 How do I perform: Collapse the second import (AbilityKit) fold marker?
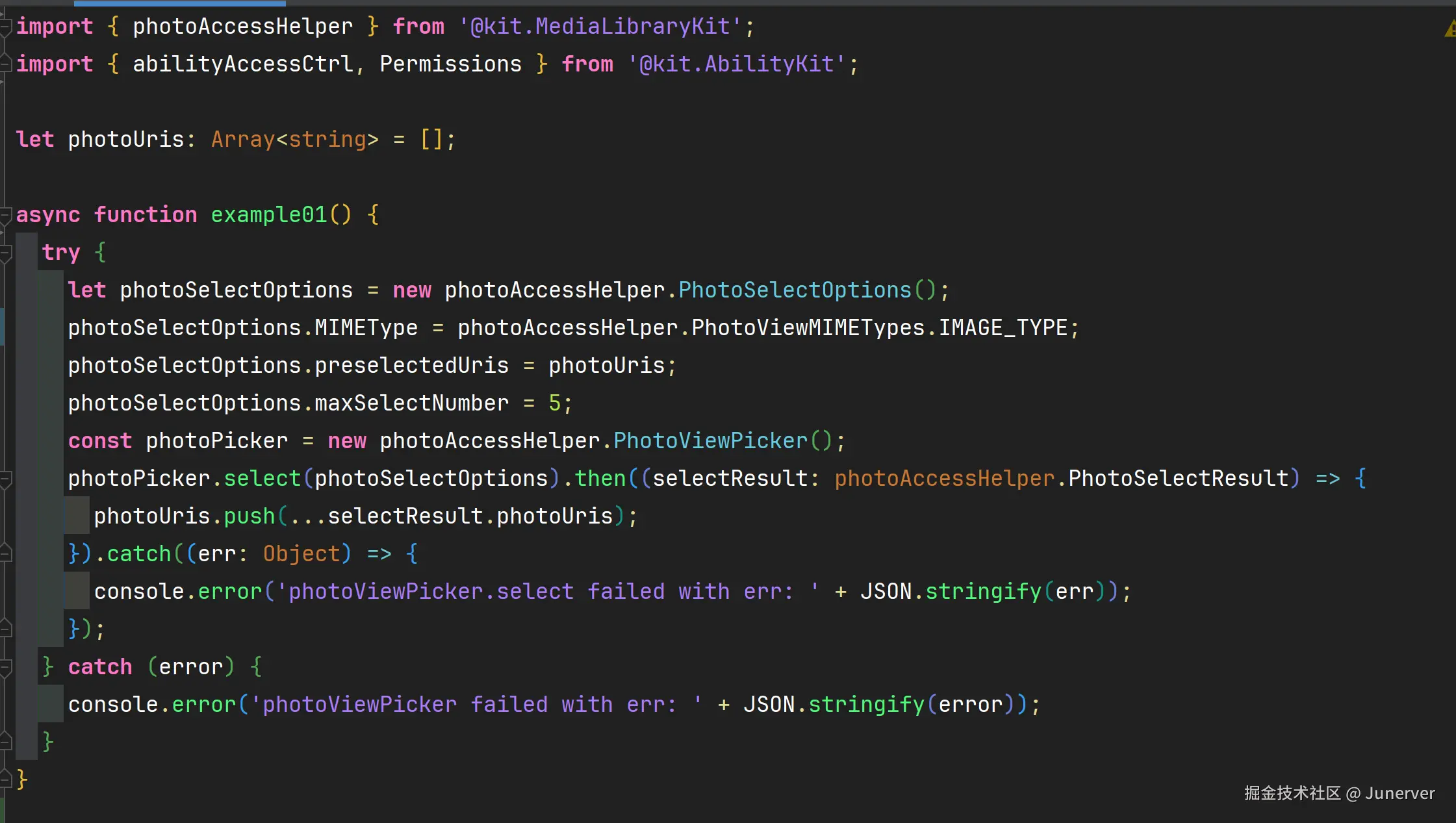5,64
